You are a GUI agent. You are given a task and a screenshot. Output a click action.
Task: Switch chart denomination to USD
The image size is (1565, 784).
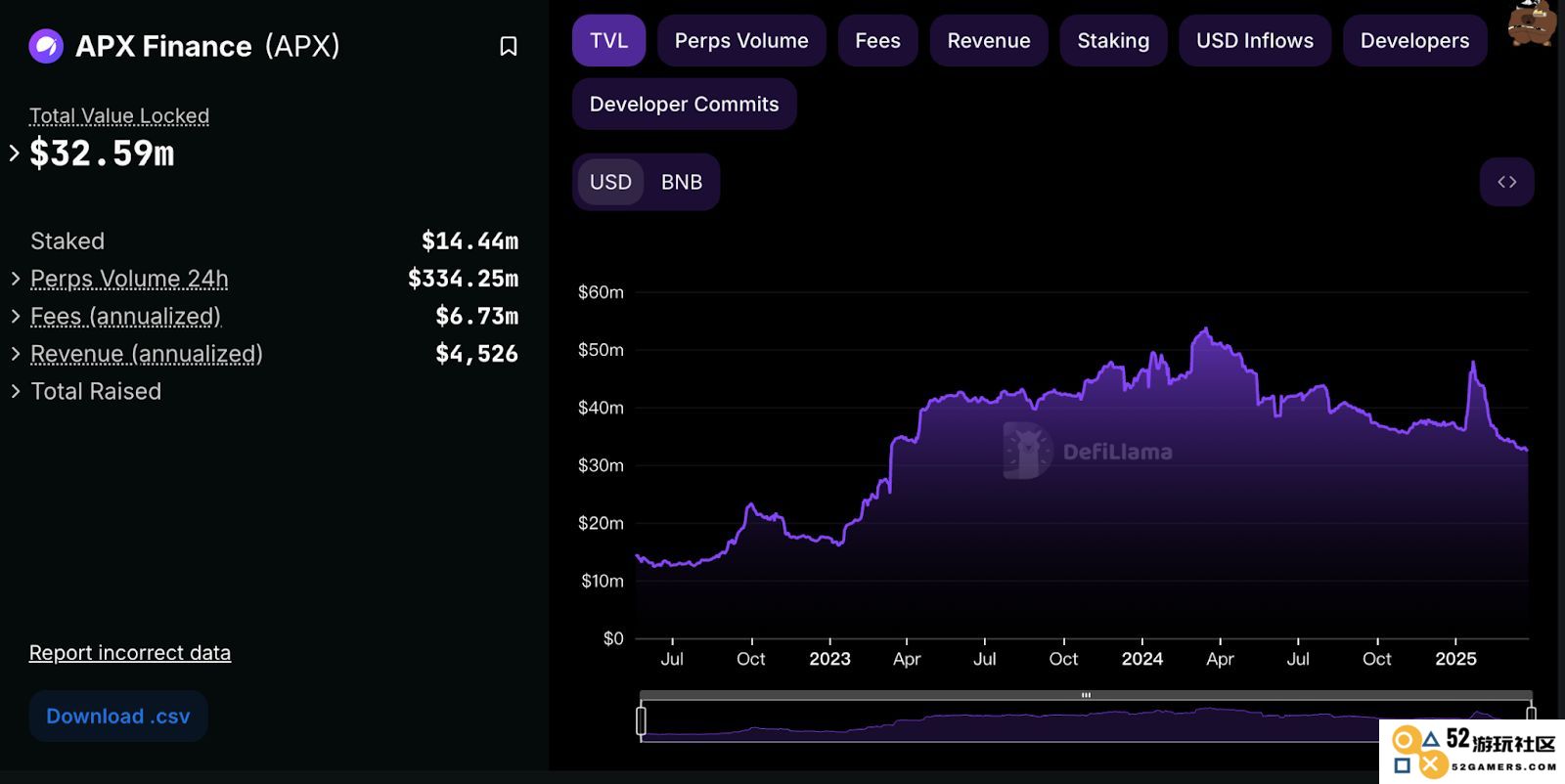[610, 182]
